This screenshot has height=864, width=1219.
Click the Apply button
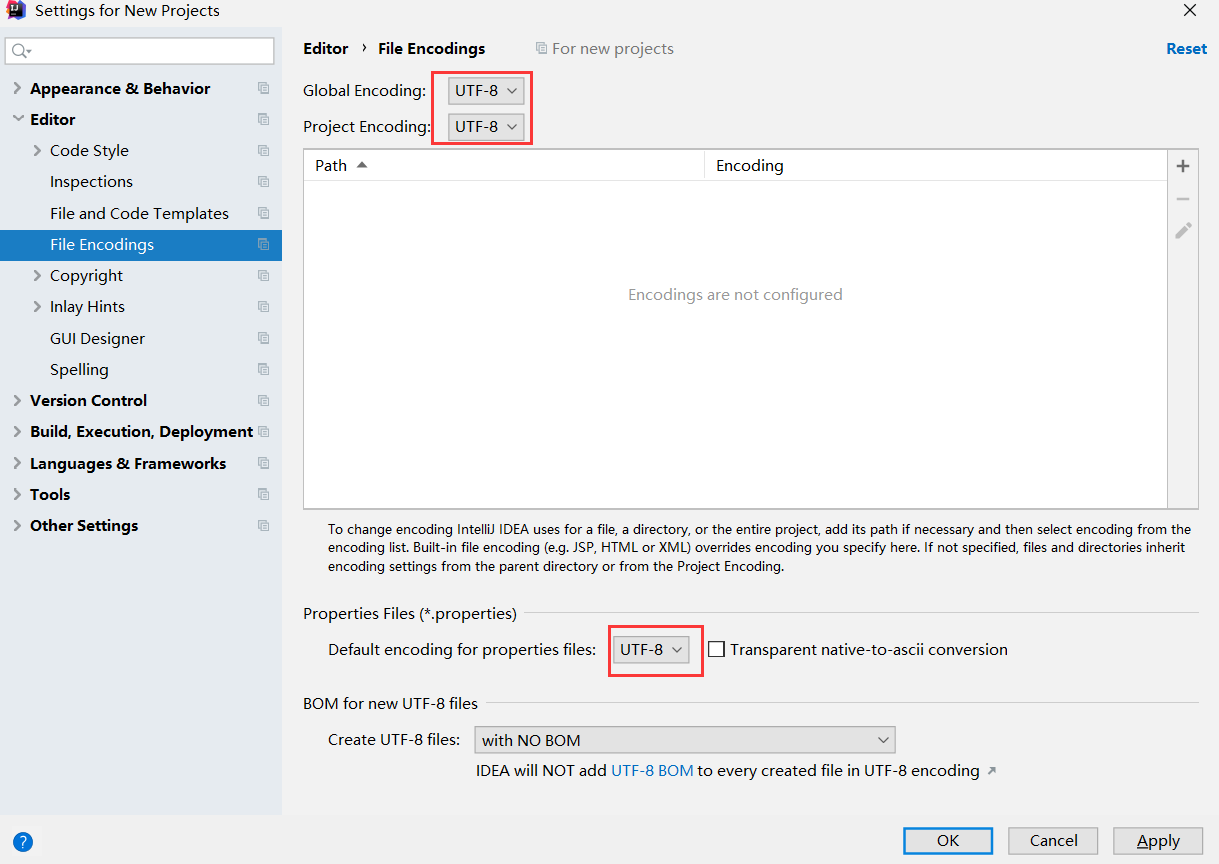click(1158, 841)
